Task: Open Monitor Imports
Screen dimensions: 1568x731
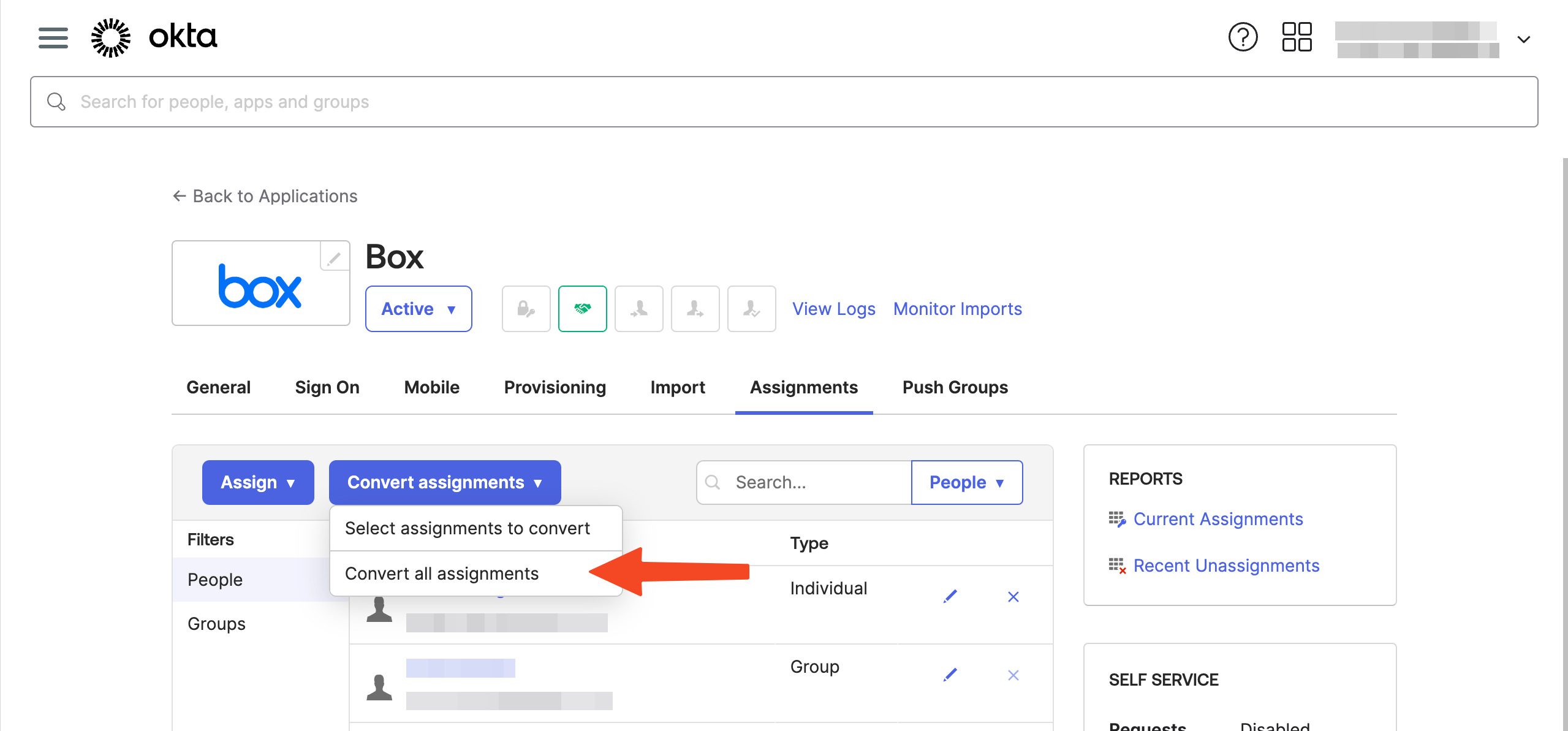Action: (957, 309)
